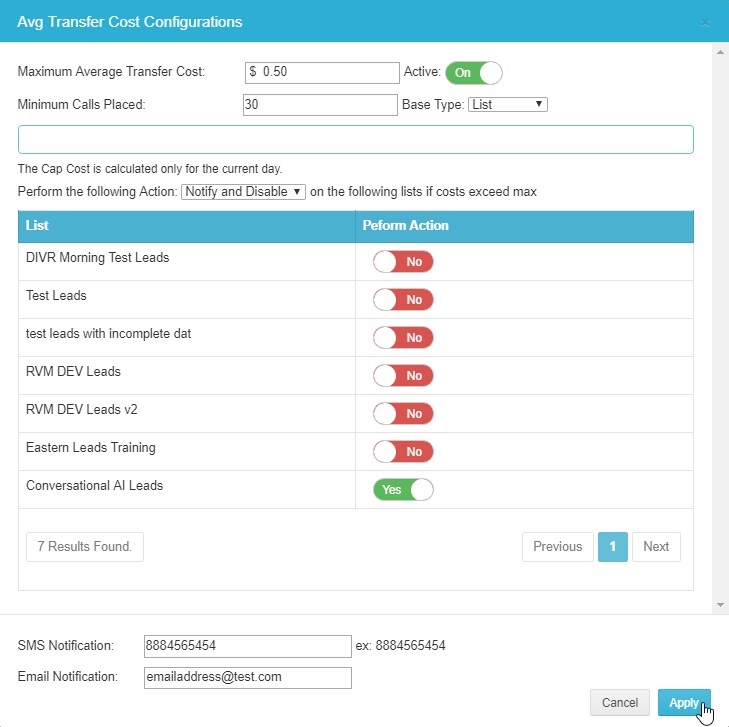Image resolution: width=729 pixels, height=727 pixels.
Task: Switch on action for RVM DEV Leads v2
Action: point(403,414)
